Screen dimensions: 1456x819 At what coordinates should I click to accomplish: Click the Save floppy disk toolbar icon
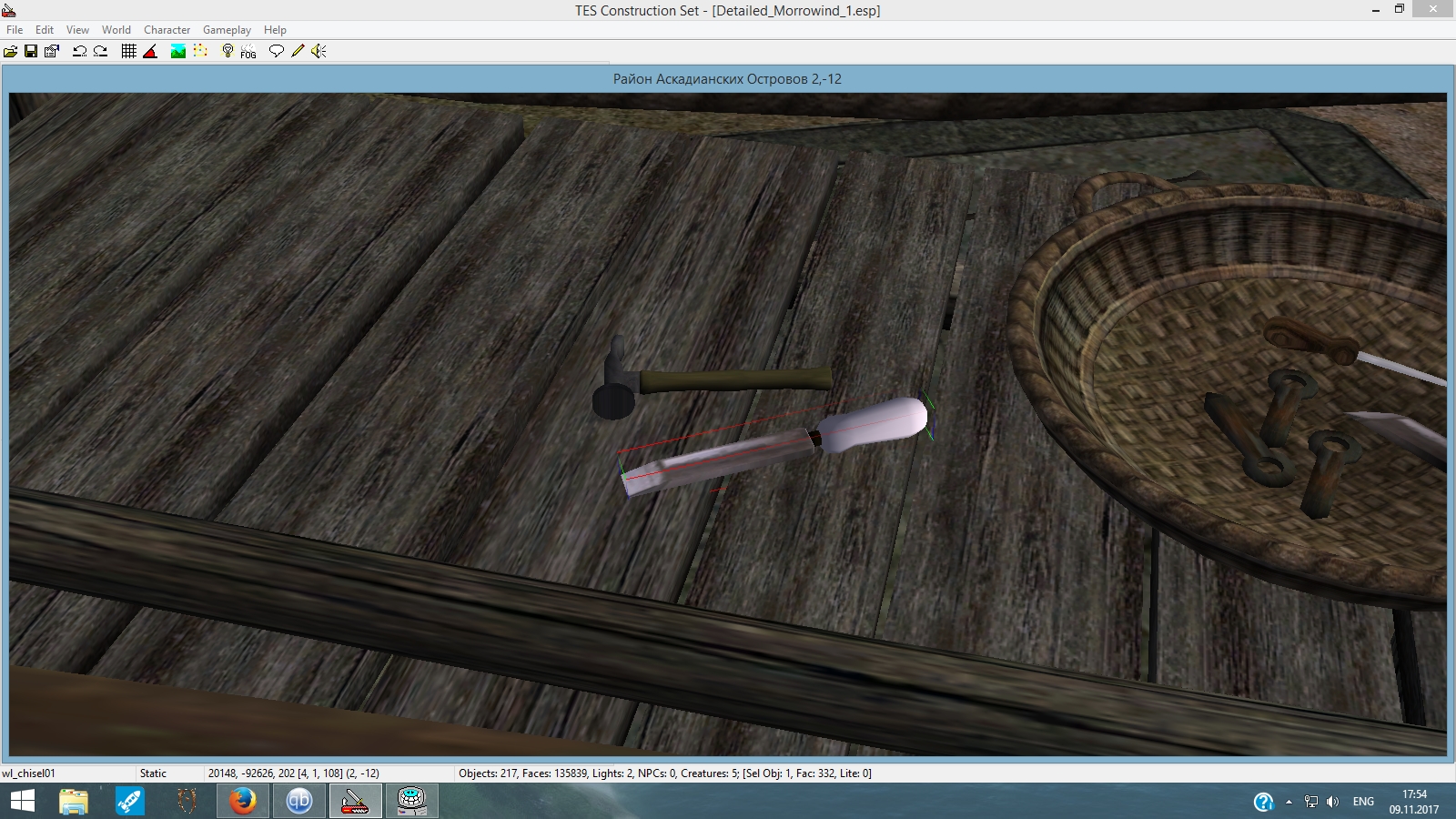point(31,51)
